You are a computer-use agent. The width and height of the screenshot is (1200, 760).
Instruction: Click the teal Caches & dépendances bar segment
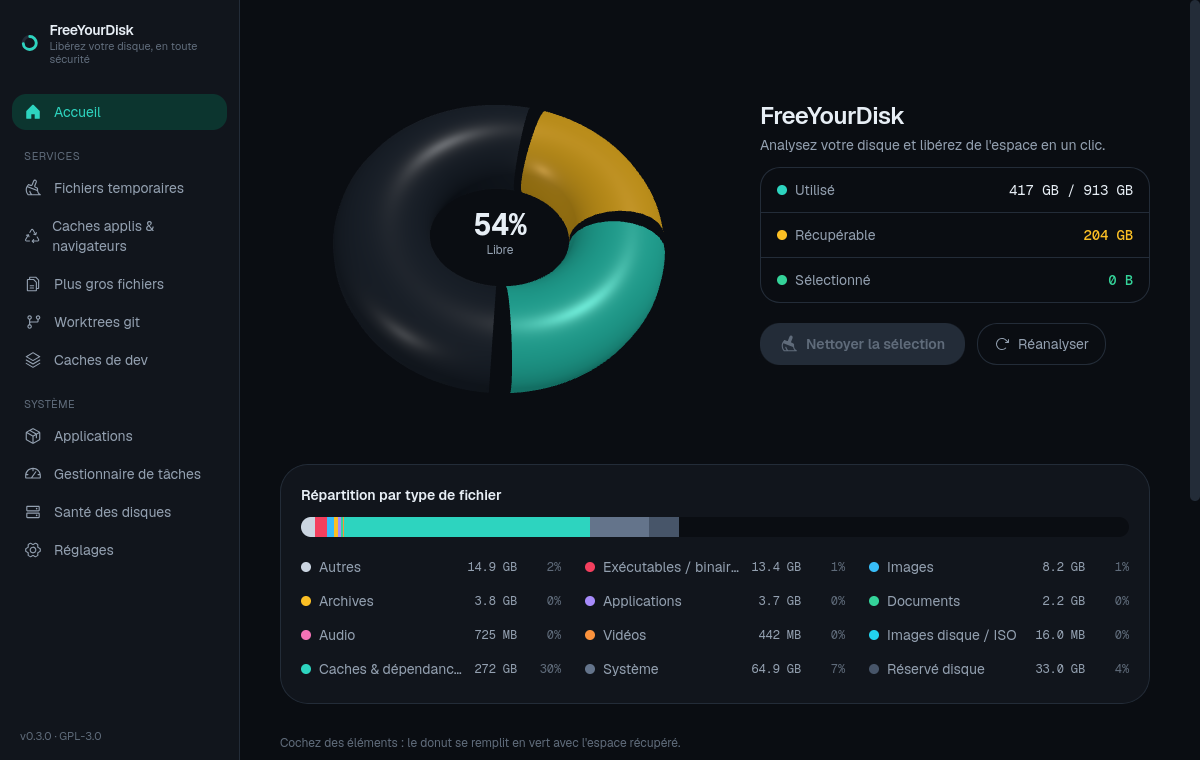point(466,527)
